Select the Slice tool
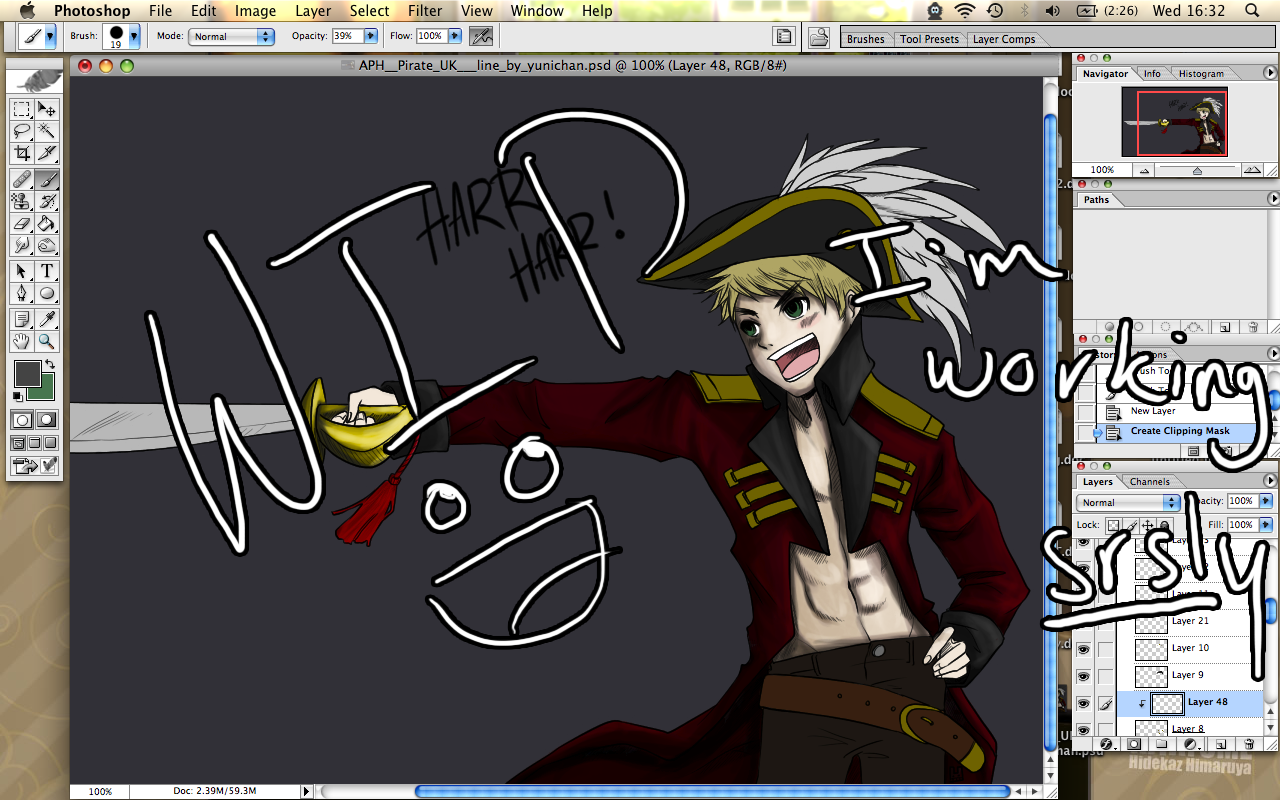 47,153
